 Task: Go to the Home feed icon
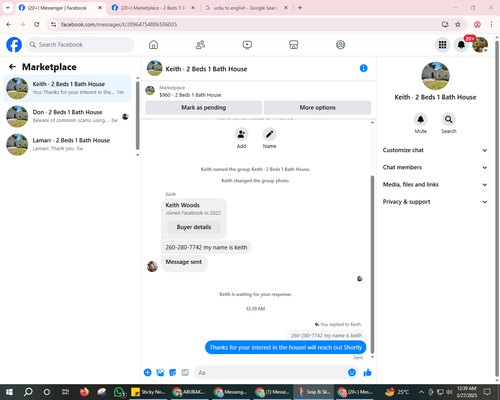tap(153, 45)
